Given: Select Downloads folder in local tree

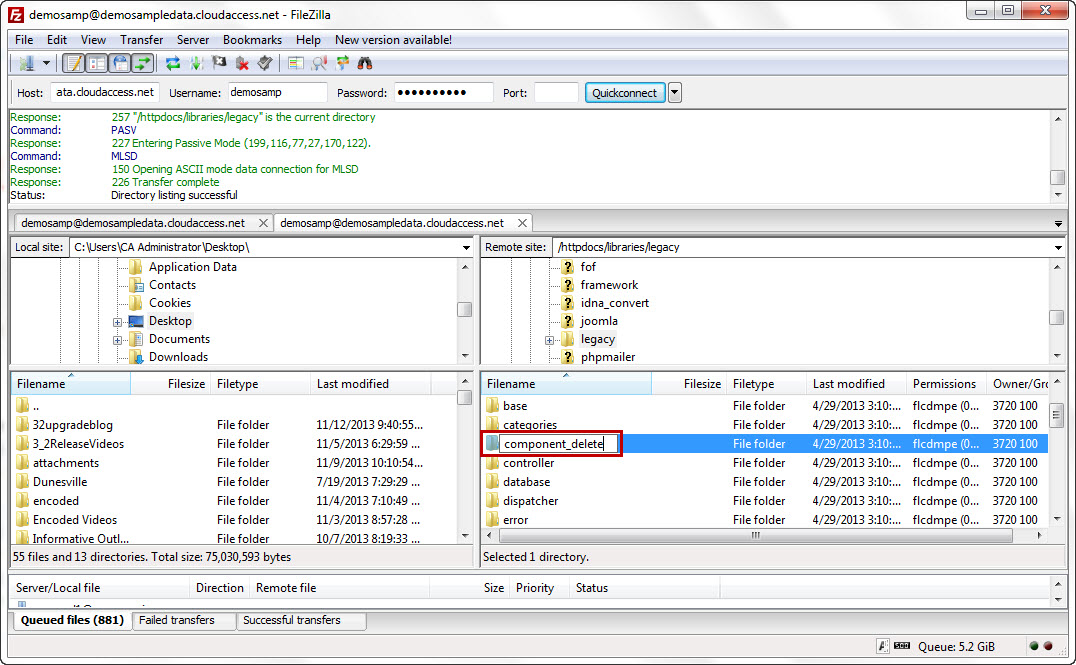Looking at the screenshot, I should click(x=178, y=357).
